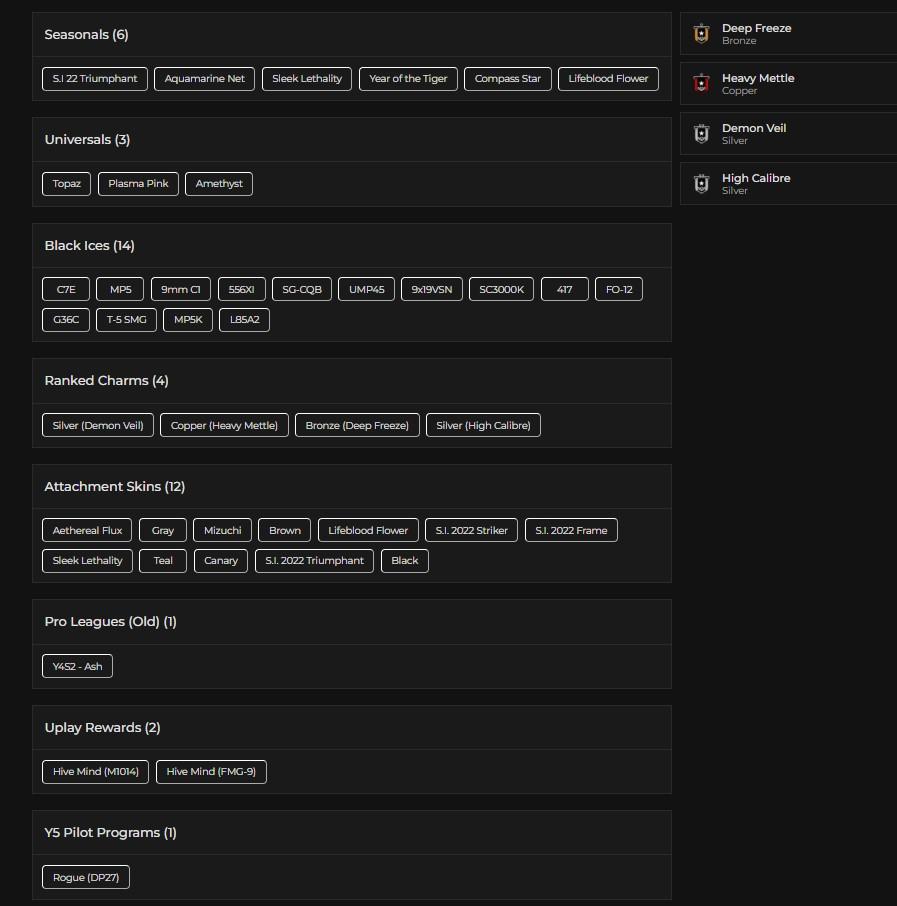The image size is (897, 906).
Task: Click the SG-CQB Black Ice tag
Action: [302, 290]
